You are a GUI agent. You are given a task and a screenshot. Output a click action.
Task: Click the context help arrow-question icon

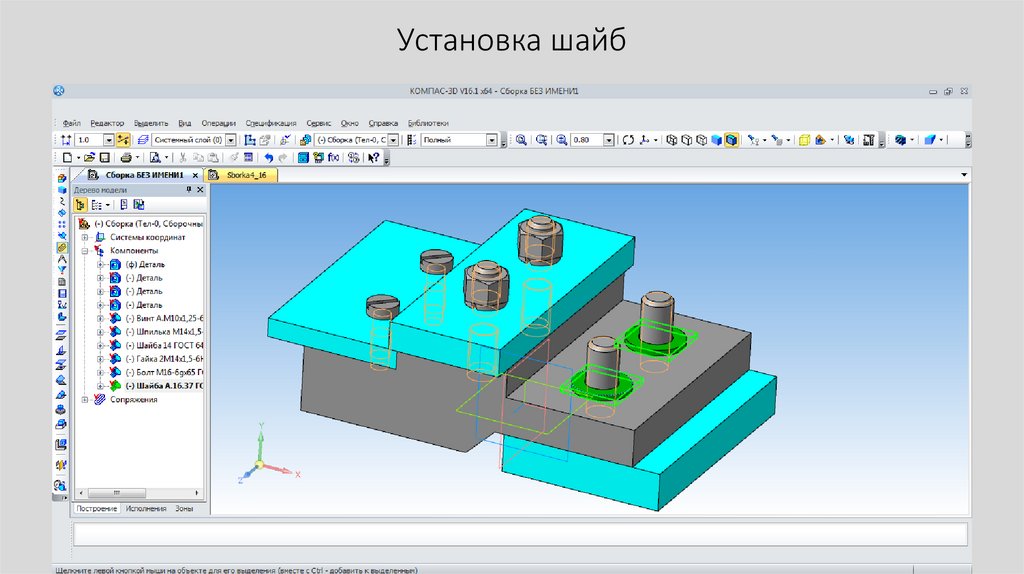pyautogui.click(x=374, y=157)
